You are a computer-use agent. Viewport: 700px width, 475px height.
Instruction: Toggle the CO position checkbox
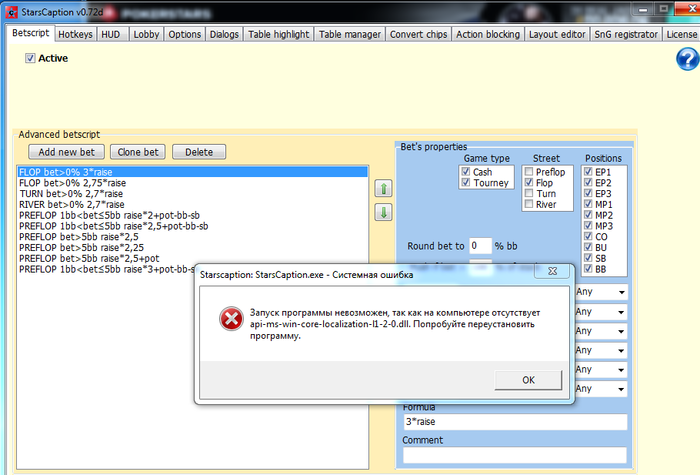coord(588,236)
